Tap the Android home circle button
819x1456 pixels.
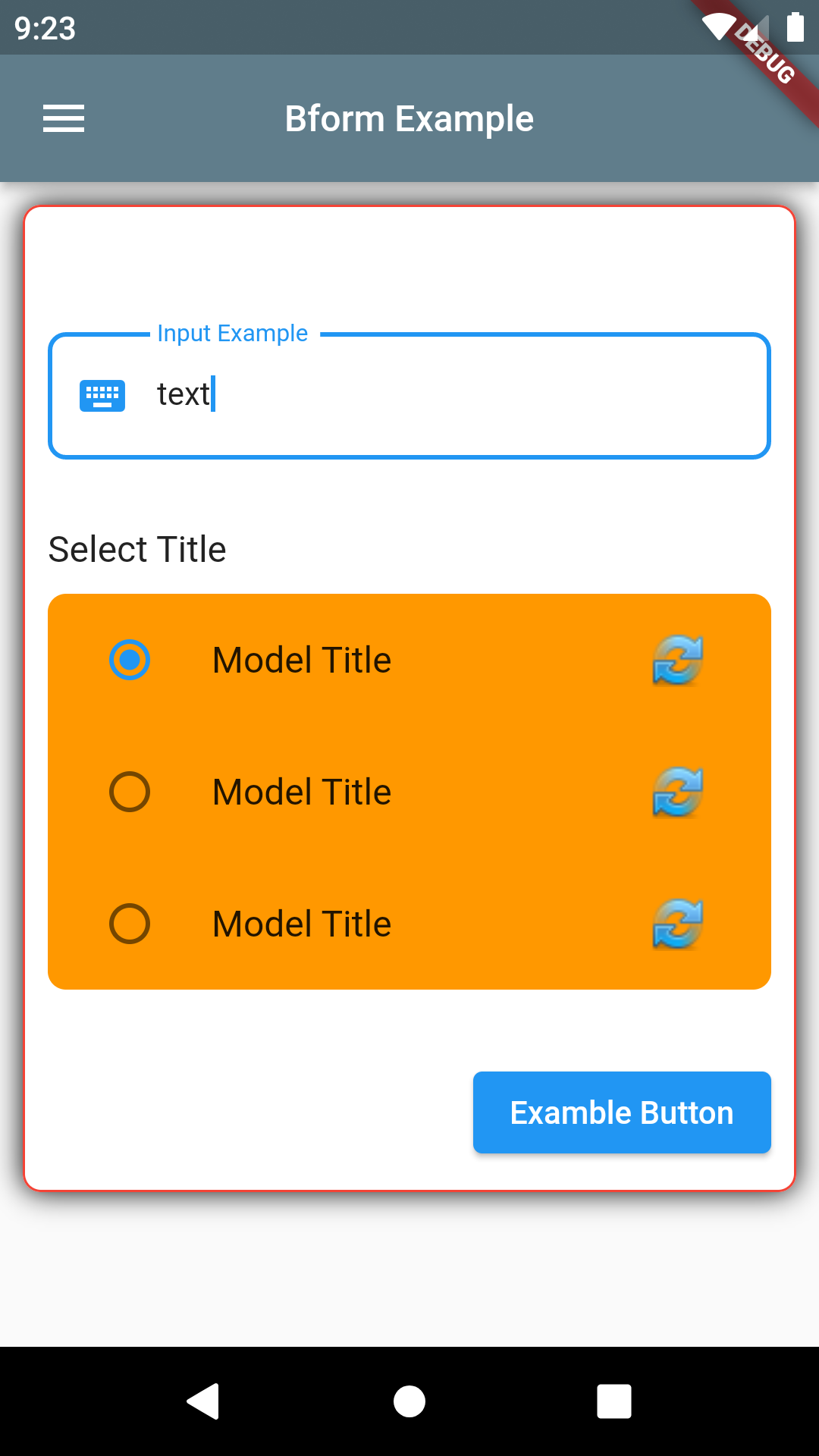[x=409, y=1401]
